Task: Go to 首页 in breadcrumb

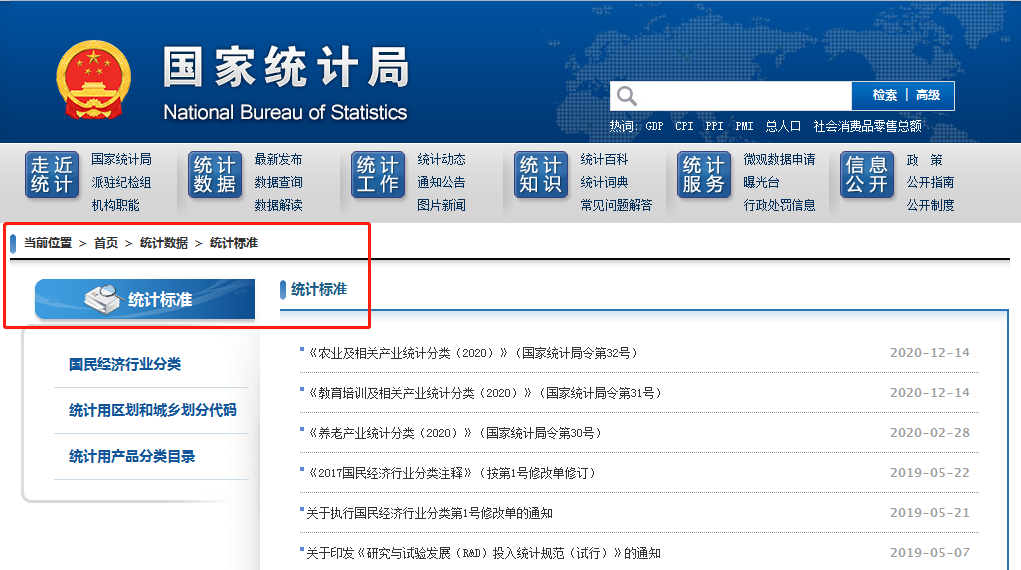Action: (x=106, y=243)
